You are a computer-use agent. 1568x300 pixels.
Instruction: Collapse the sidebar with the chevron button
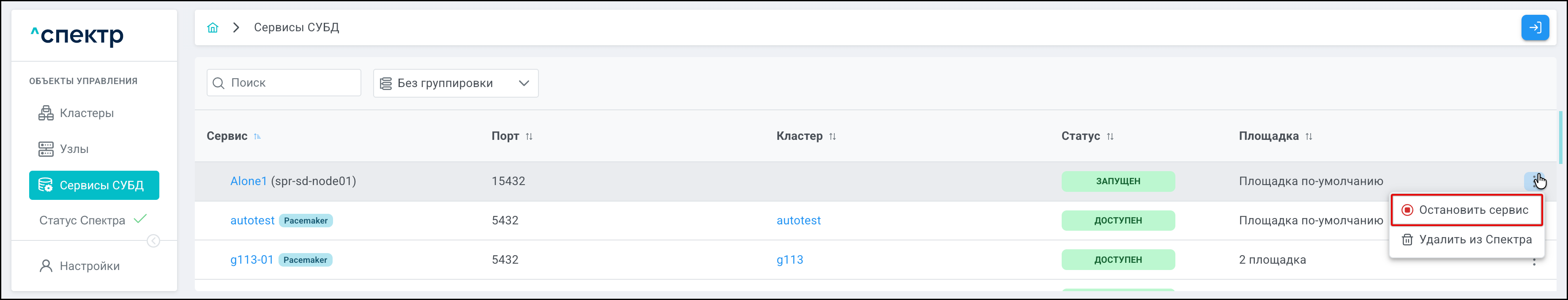153,241
